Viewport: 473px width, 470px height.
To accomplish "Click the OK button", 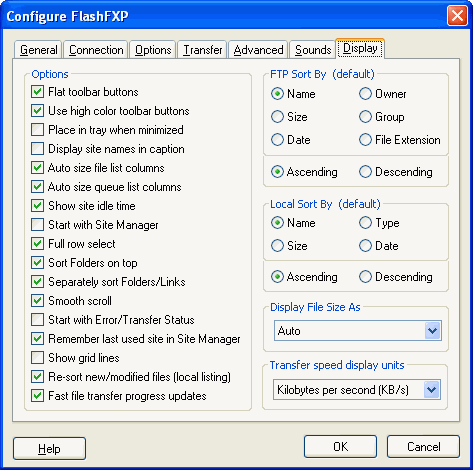I will 340,447.
